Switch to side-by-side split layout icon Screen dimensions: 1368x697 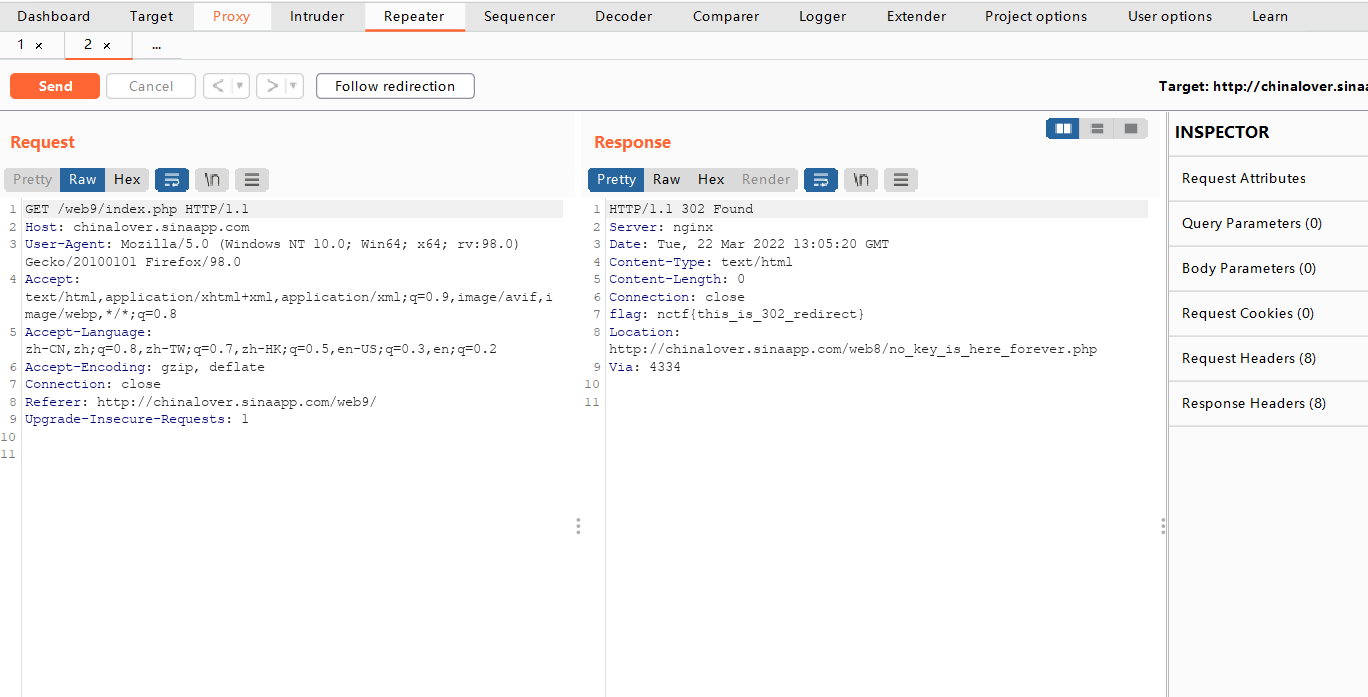pyautogui.click(x=1063, y=128)
